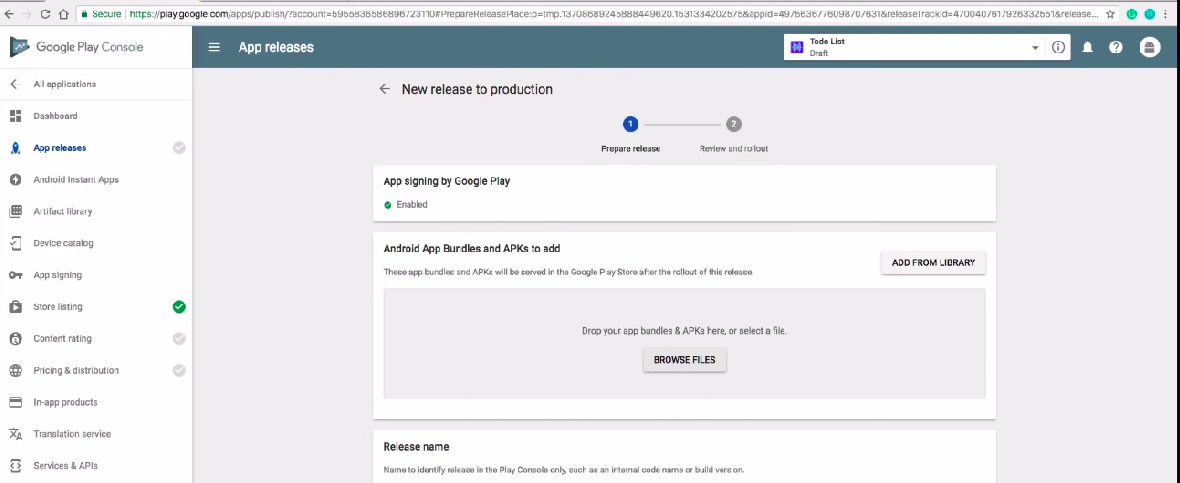Click the hamburger menu icon
Viewport: 1180px width, 483px height.
[214, 47]
